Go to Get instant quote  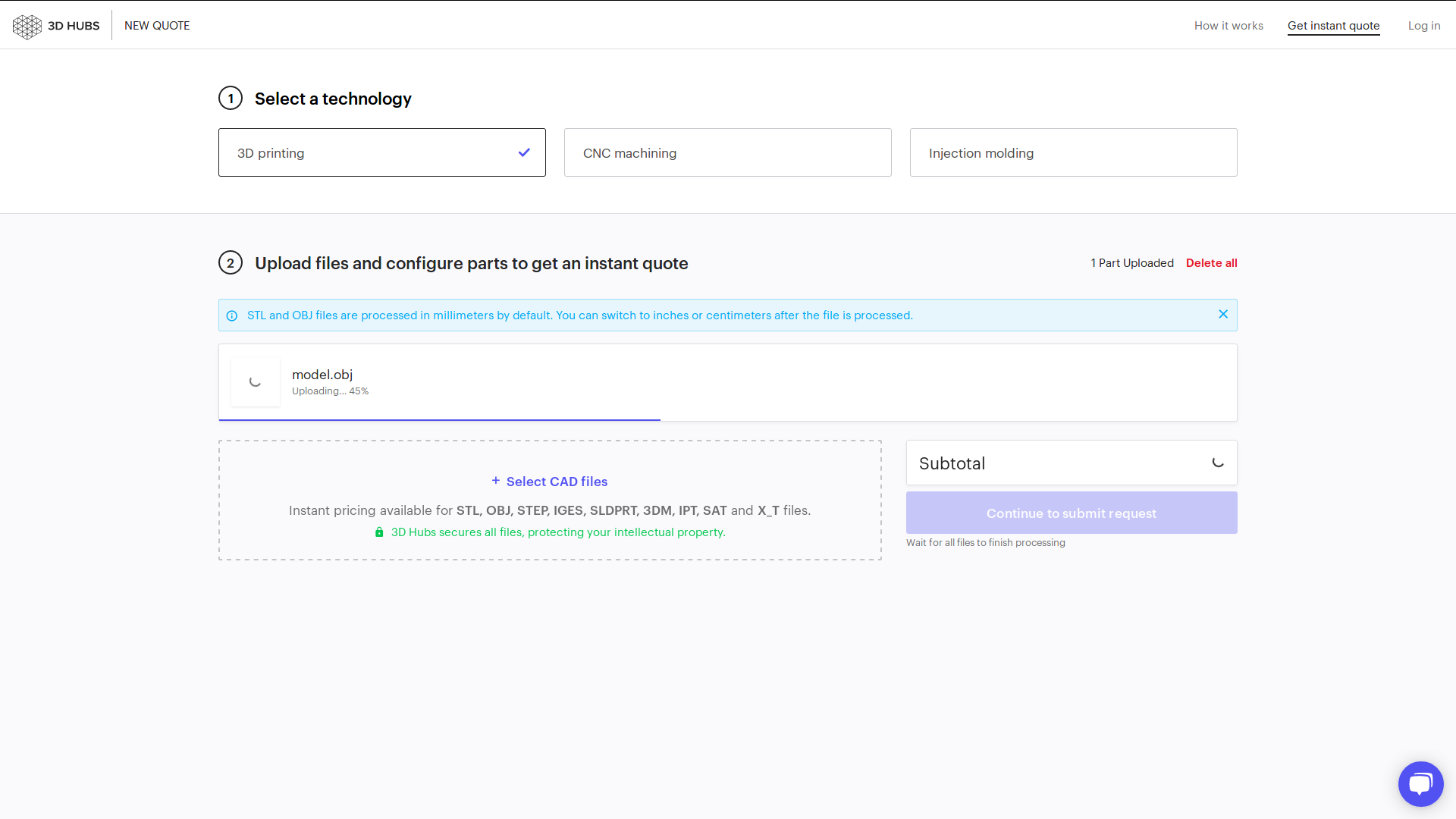[x=1333, y=26]
